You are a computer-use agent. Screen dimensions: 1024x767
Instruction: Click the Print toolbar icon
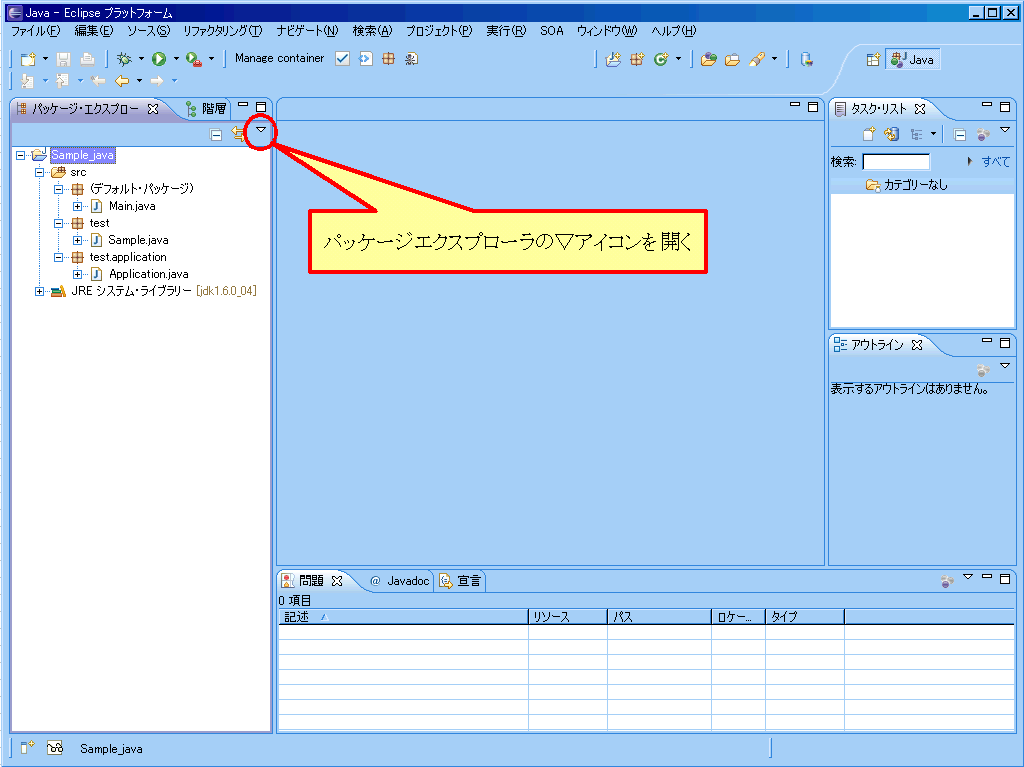pyautogui.click(x=87, y=59)
